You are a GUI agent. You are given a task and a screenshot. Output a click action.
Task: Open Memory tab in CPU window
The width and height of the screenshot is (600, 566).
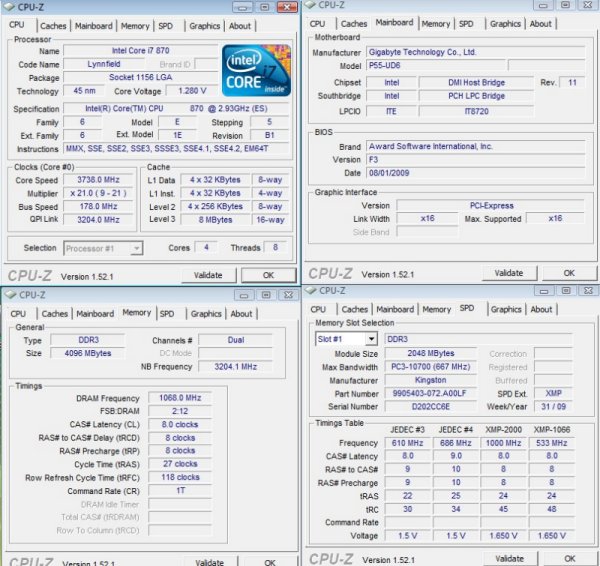135,26
